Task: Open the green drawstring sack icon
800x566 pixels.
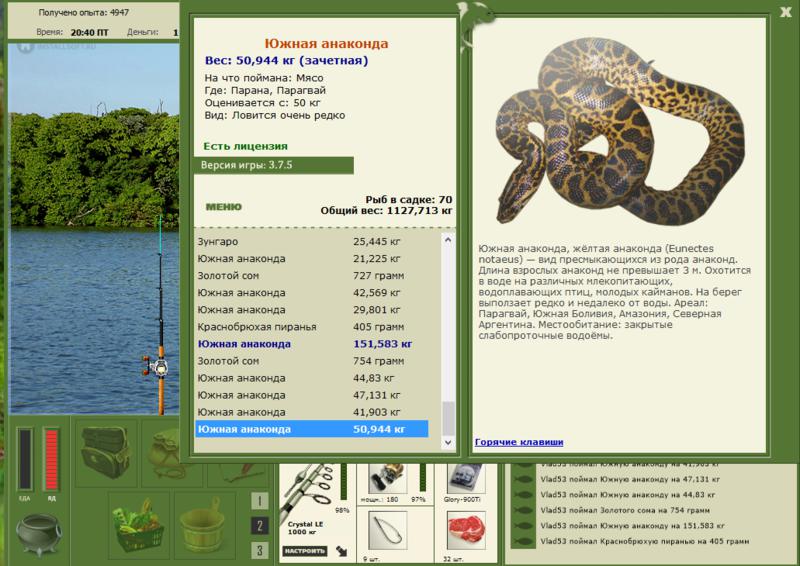Action: click(166, 454)
